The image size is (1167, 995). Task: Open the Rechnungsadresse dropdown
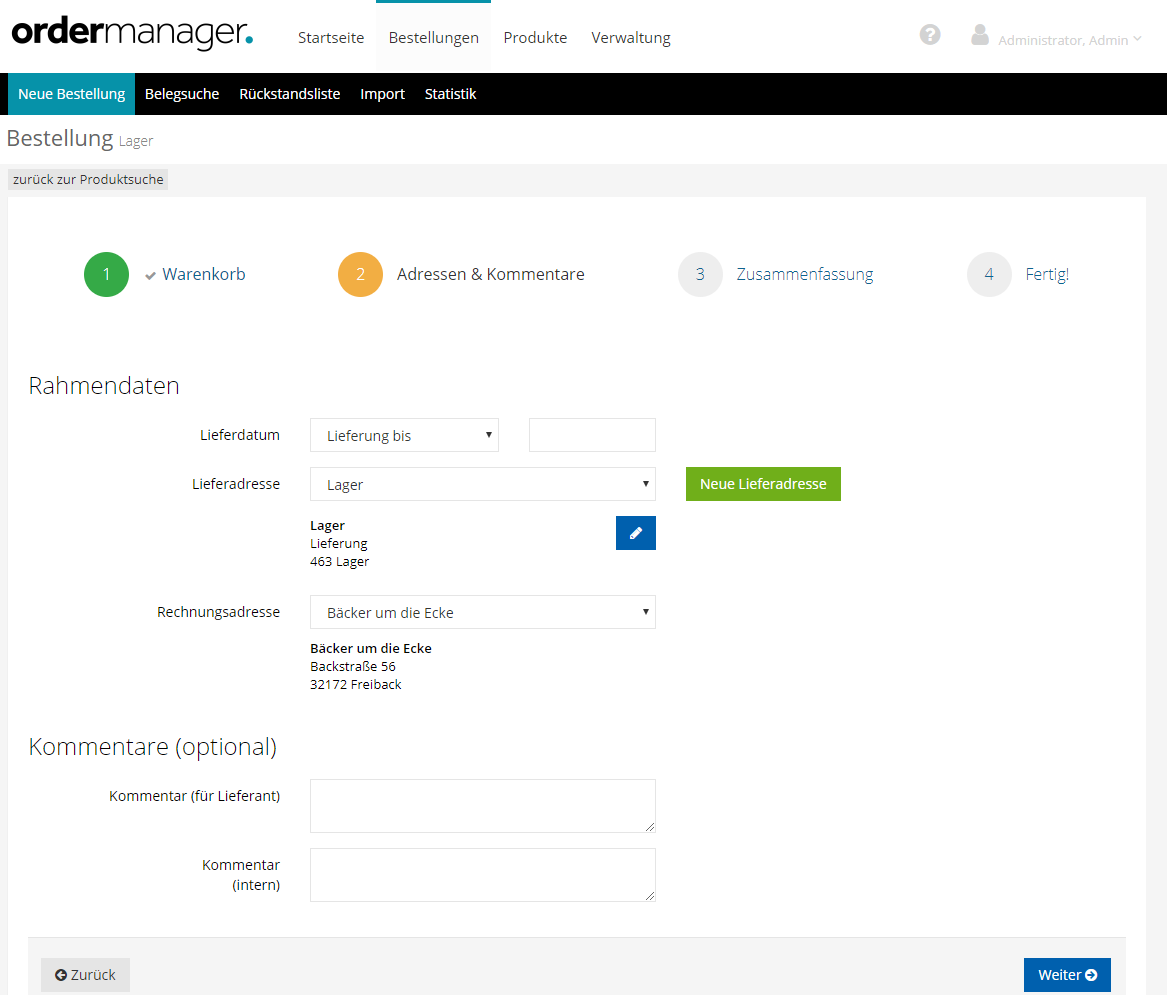click(x=482, y=612)
